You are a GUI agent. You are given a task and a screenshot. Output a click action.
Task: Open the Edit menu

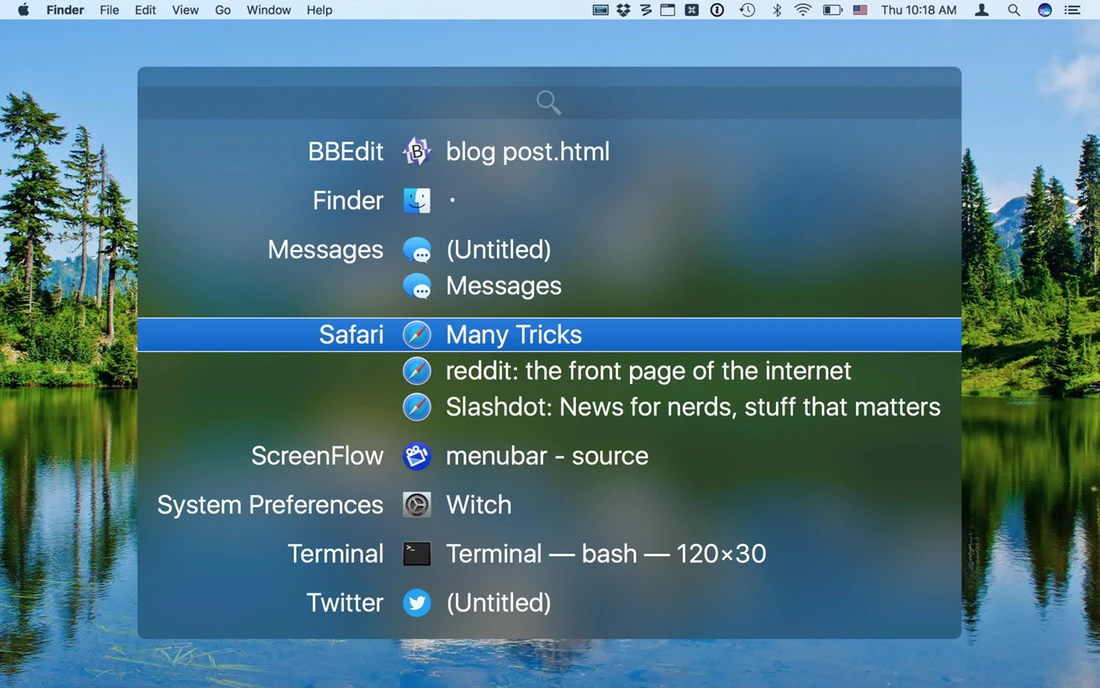(x=145, y=10)
